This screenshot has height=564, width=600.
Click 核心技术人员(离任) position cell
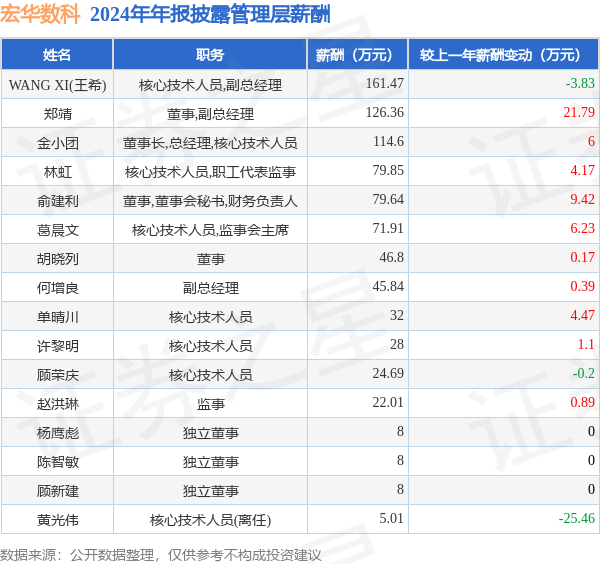[x=210, y=520]
